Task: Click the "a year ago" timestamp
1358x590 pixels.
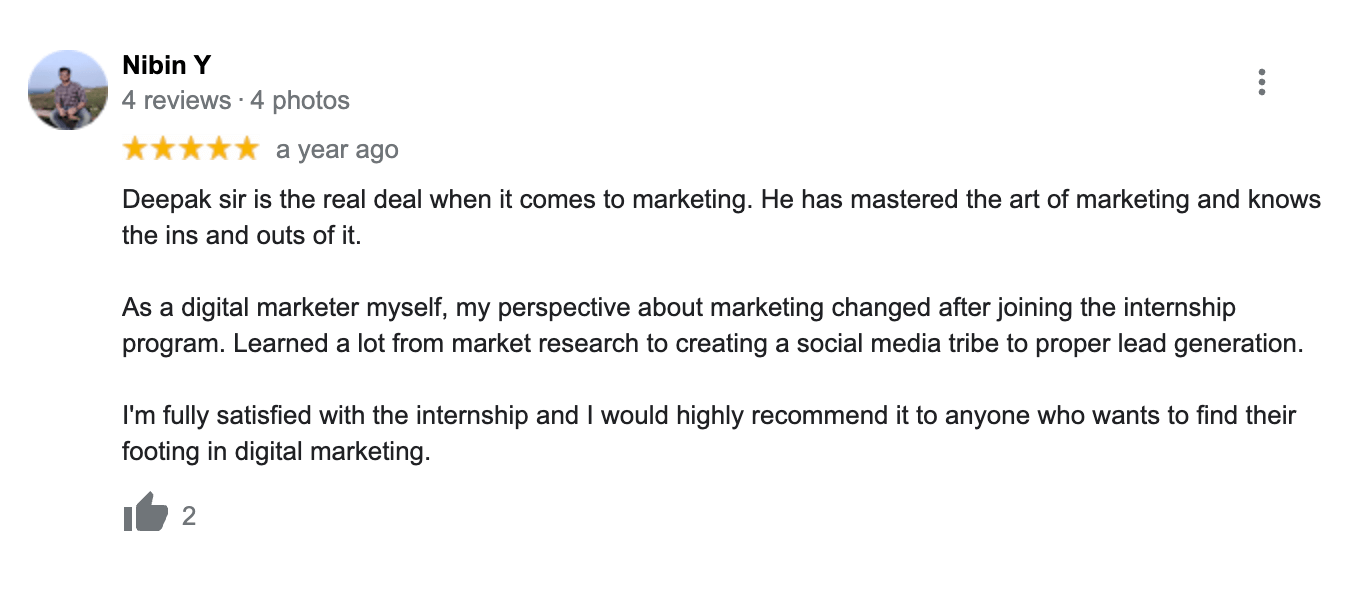Action: point(337,150)
